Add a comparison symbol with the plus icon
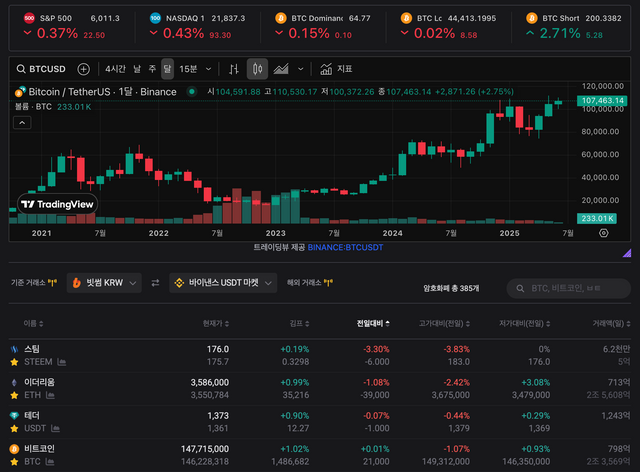This screenshot has height=472, width=640. pyautogui.click(x=84, y=69)
